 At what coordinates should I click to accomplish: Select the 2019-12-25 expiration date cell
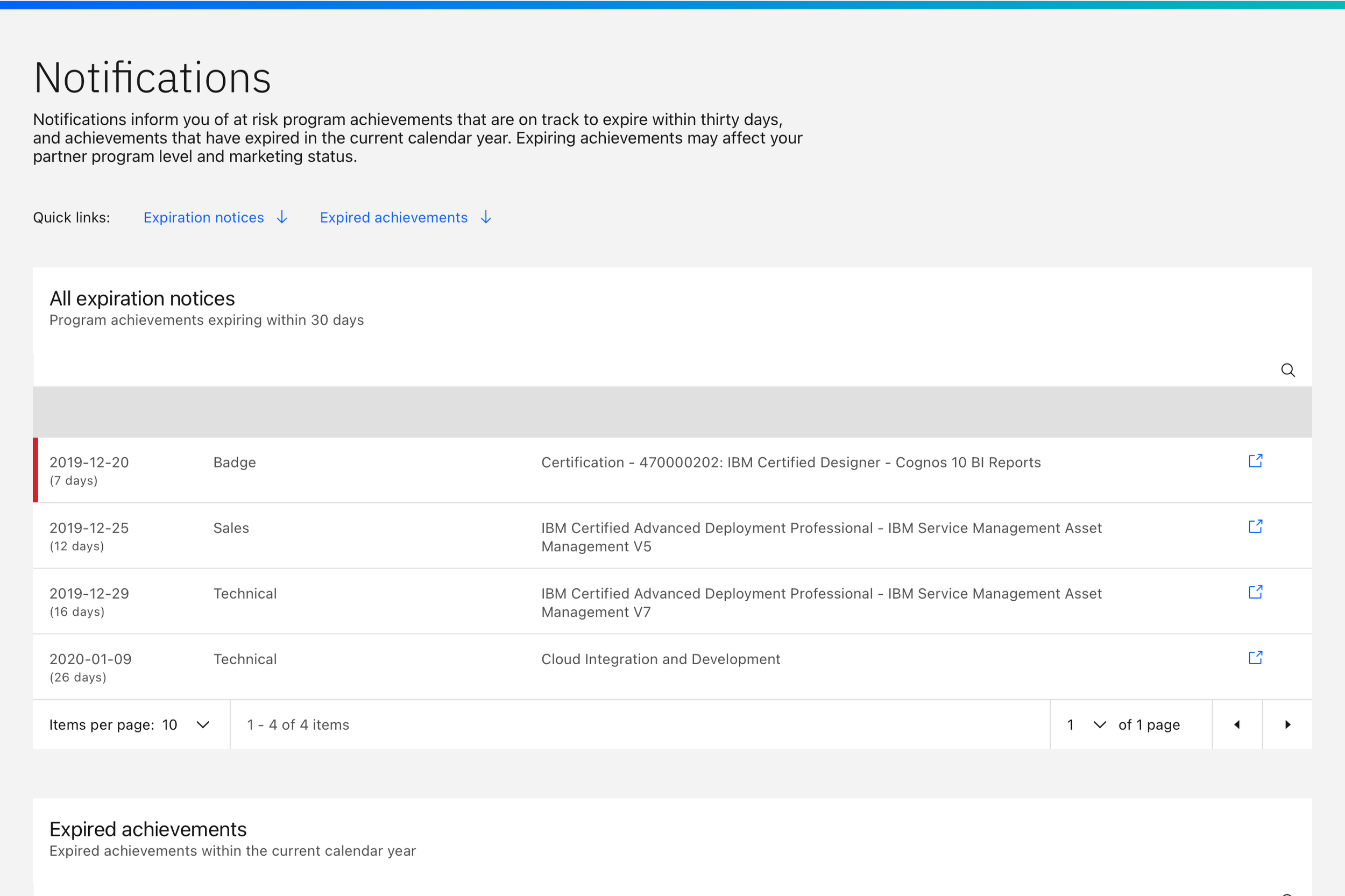click(x=89, y=528)
